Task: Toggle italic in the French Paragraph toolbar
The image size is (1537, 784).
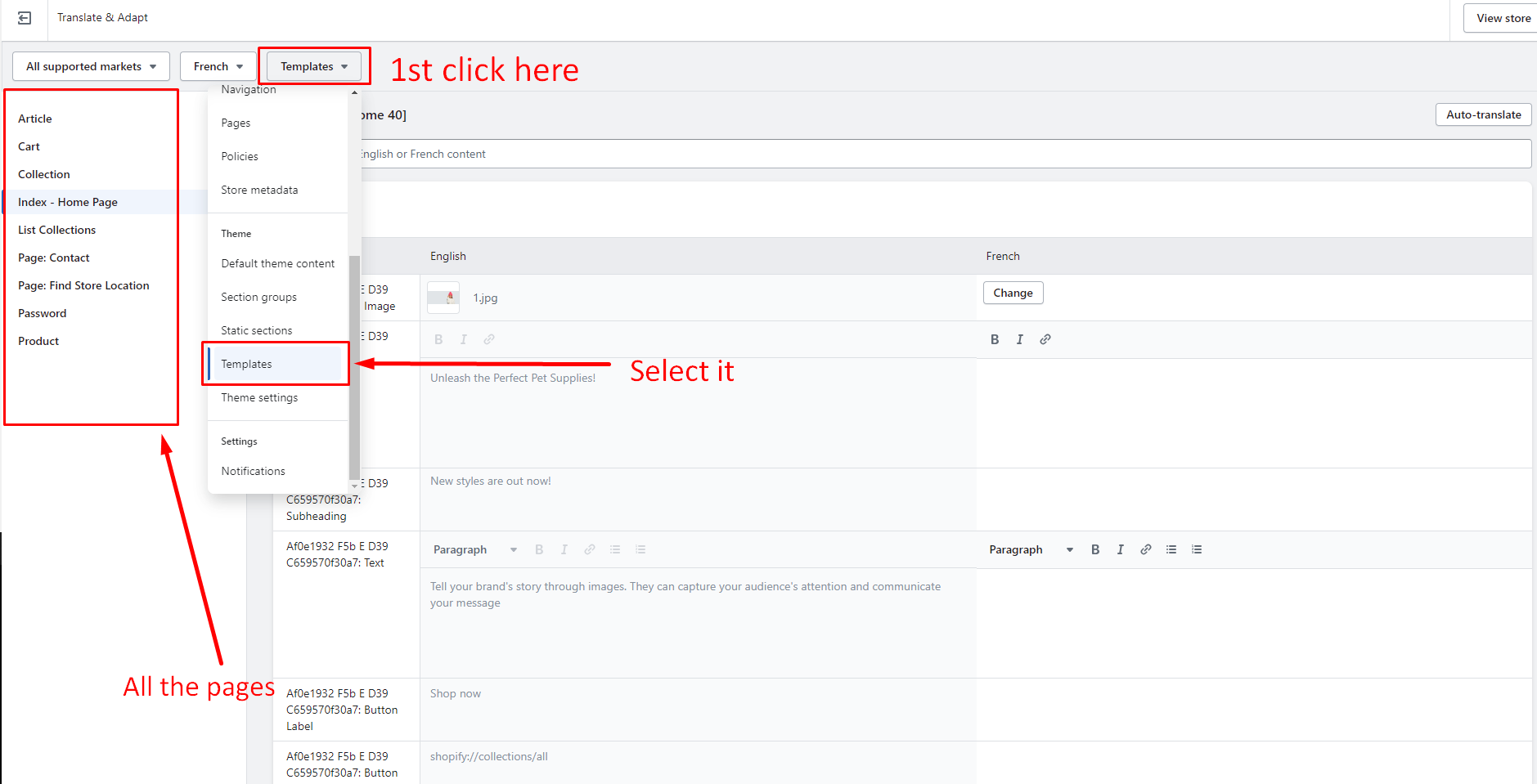Action: 1120,549
